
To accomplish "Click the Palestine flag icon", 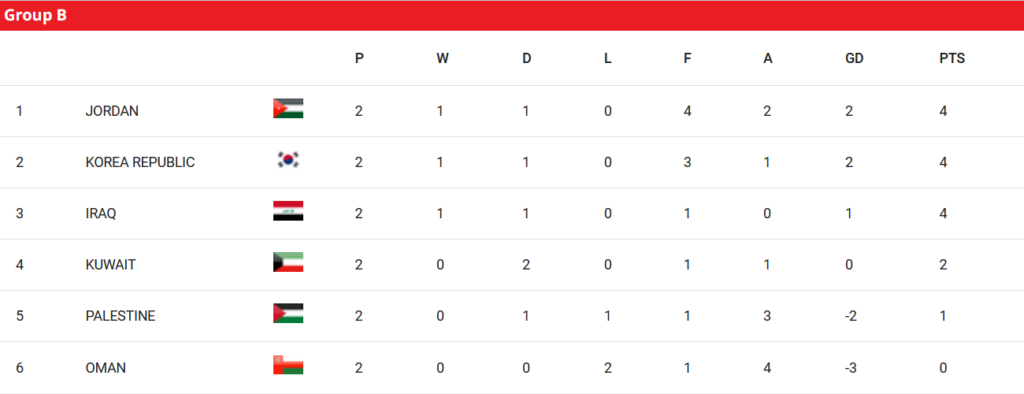I will pyautogui.click(x=288, y=314).
